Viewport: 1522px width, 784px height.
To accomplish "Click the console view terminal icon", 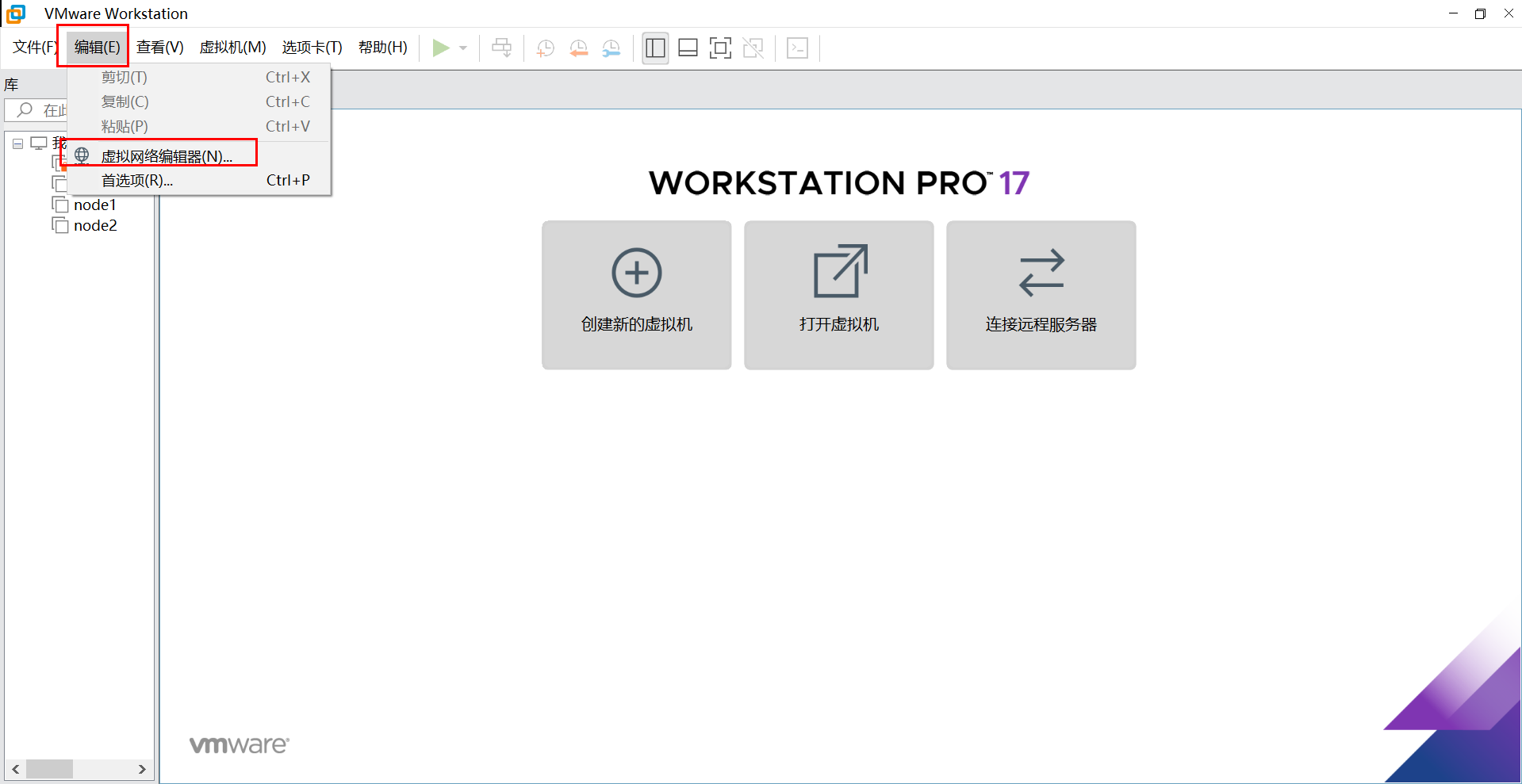I will pyautogui.click(x=797, y=48).
